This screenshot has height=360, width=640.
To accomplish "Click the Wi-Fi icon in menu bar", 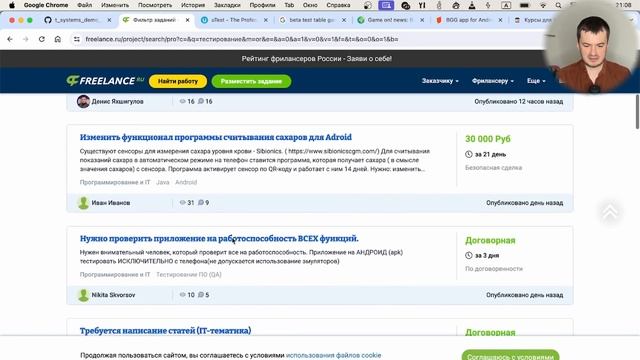I will (x=543, y=5).
